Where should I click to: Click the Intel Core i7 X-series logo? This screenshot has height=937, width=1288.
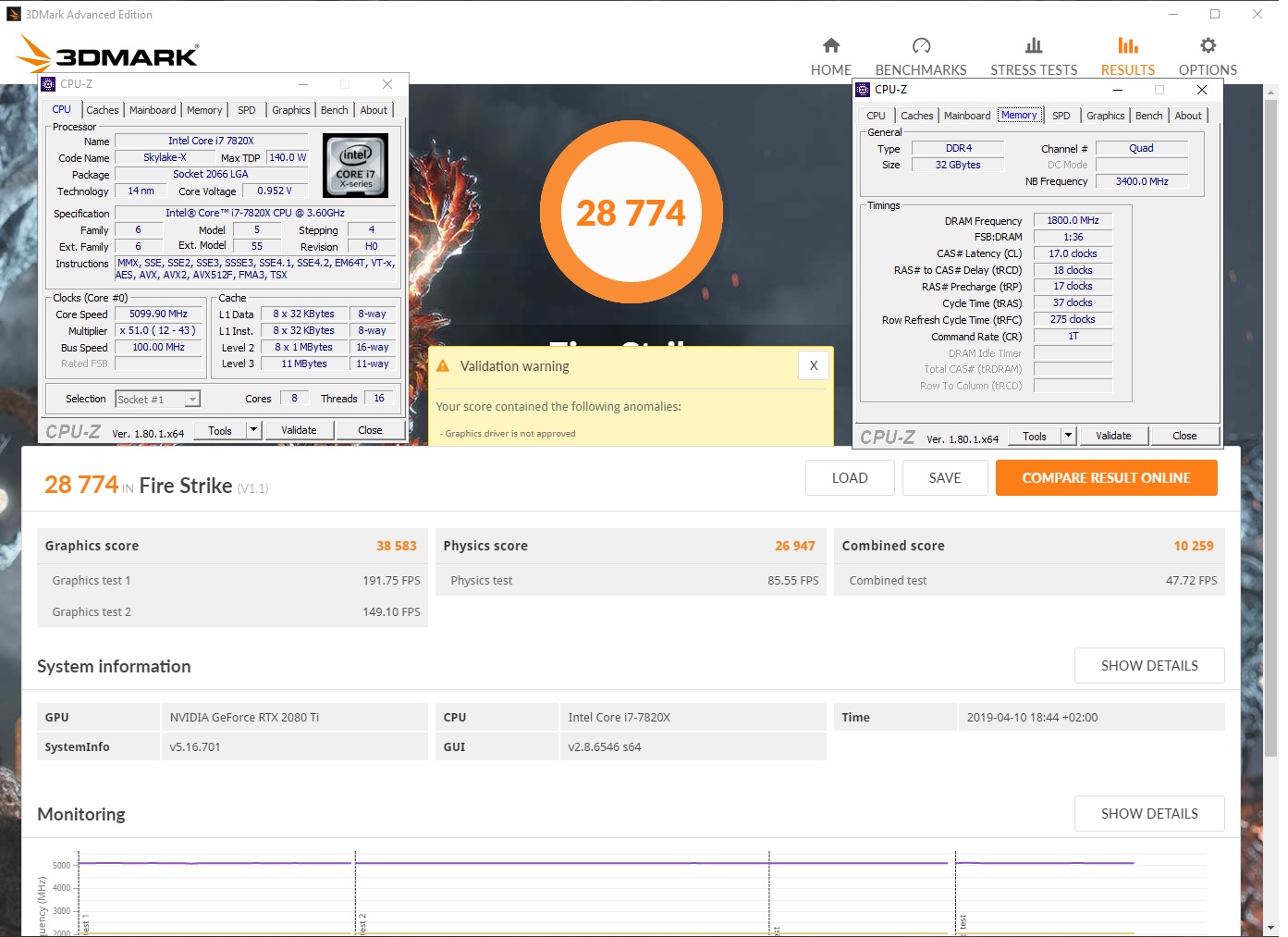pyautogui.click(x=355, y=166)
